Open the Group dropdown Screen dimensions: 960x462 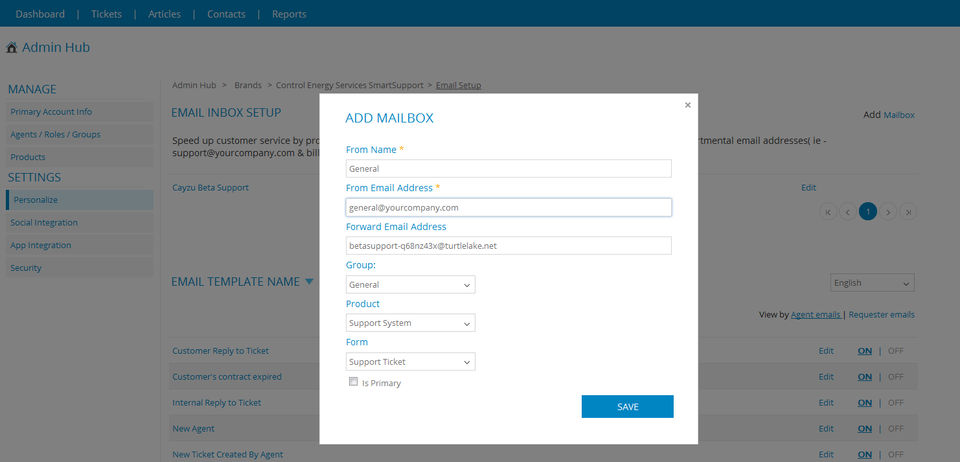point(410,285)
